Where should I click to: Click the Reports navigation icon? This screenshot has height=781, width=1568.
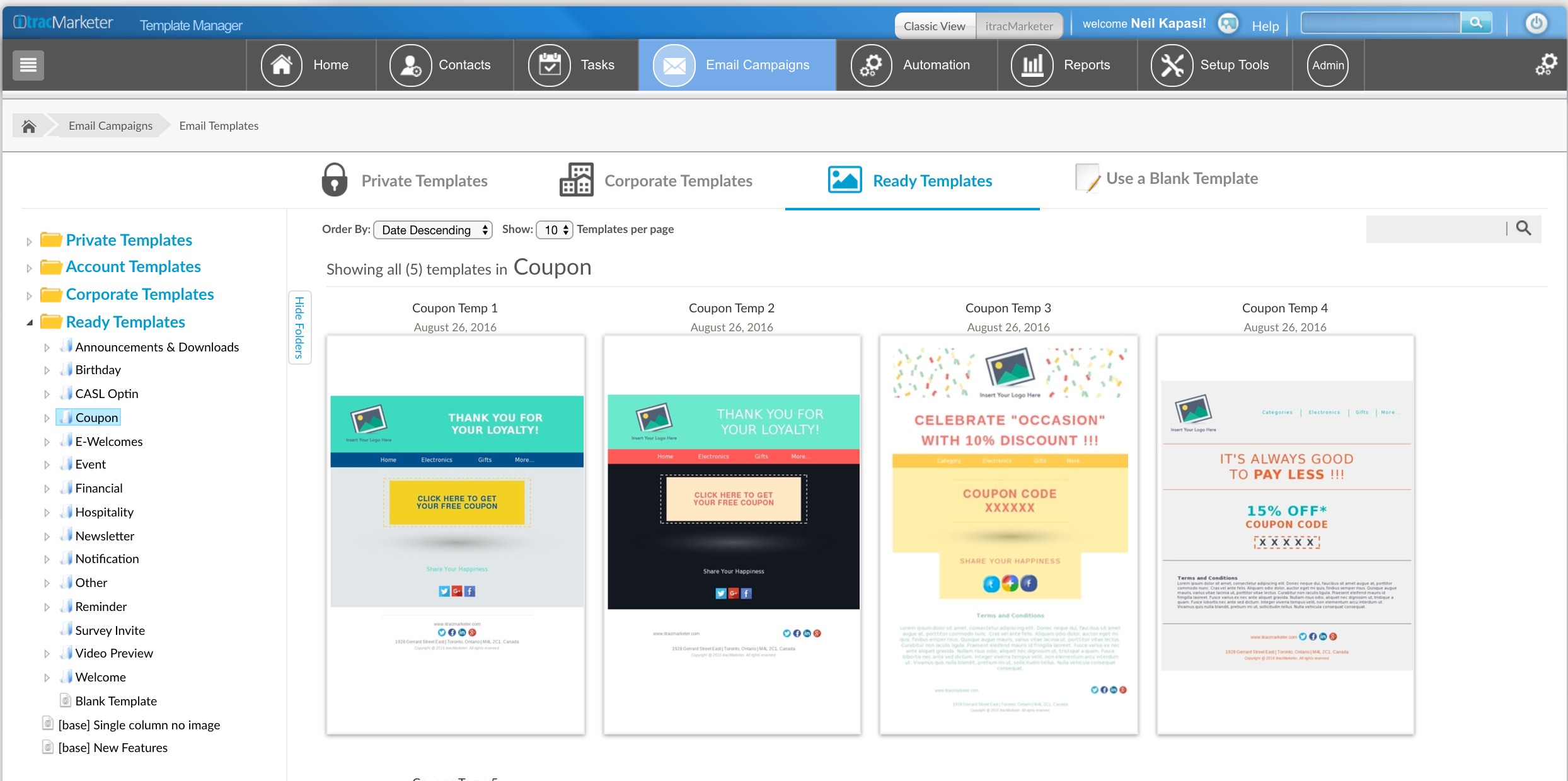pos(1031,64)
